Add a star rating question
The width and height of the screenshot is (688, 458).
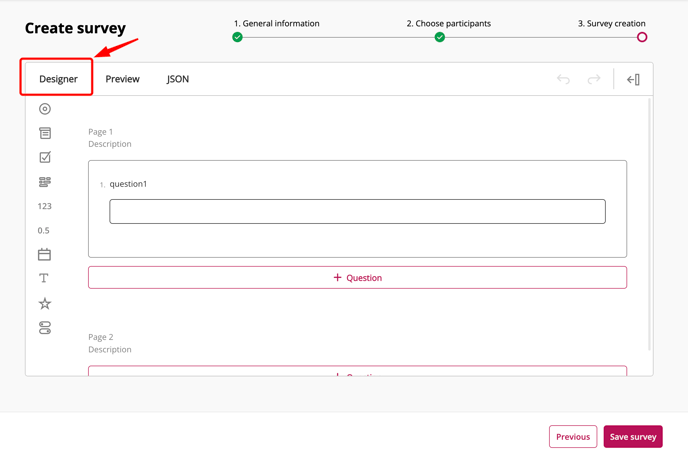pos(45,303)
